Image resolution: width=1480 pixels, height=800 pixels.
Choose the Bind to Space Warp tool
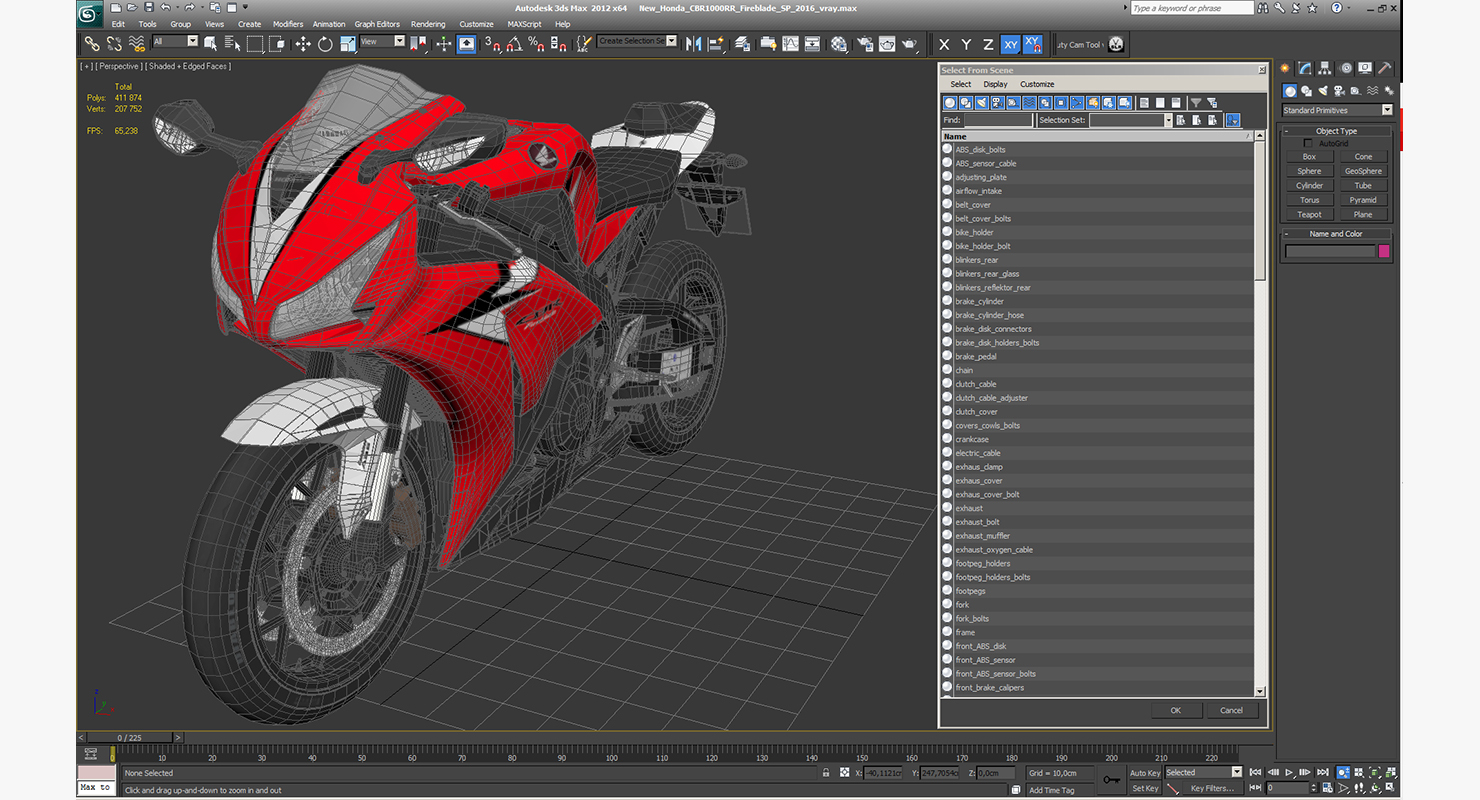(137, 44)
